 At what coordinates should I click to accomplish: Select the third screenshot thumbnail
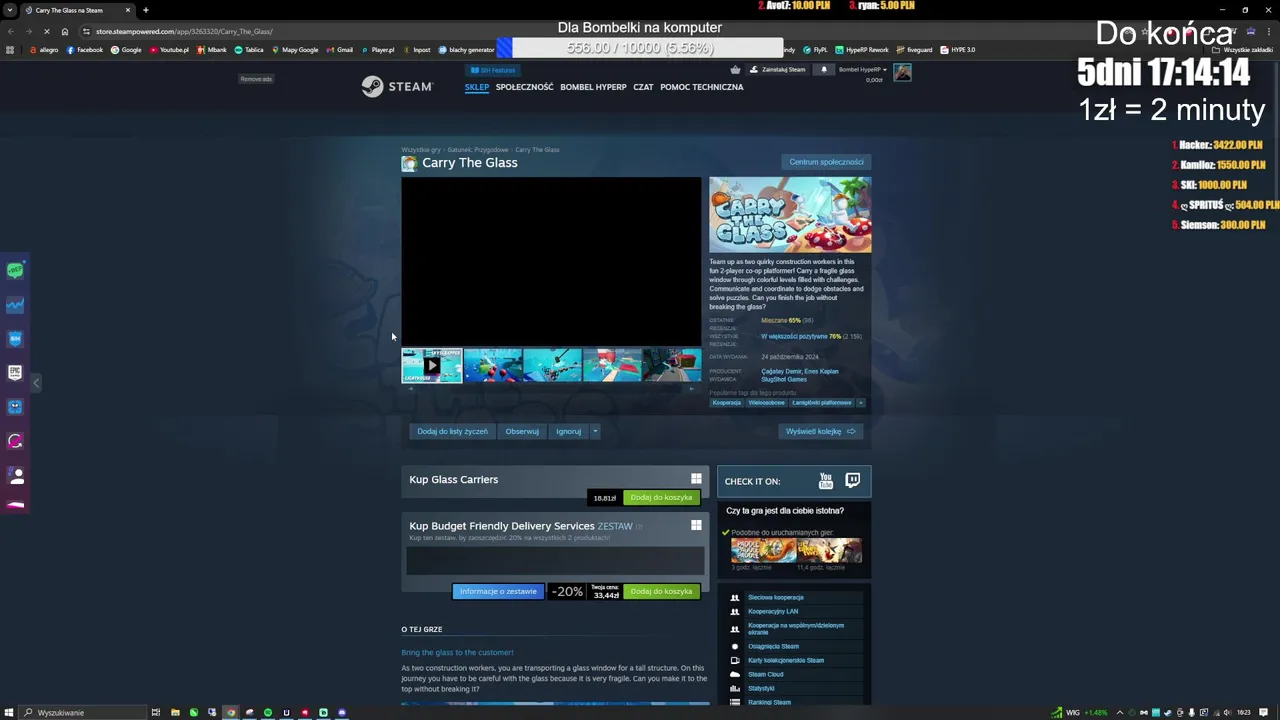[x=552, y=365]
